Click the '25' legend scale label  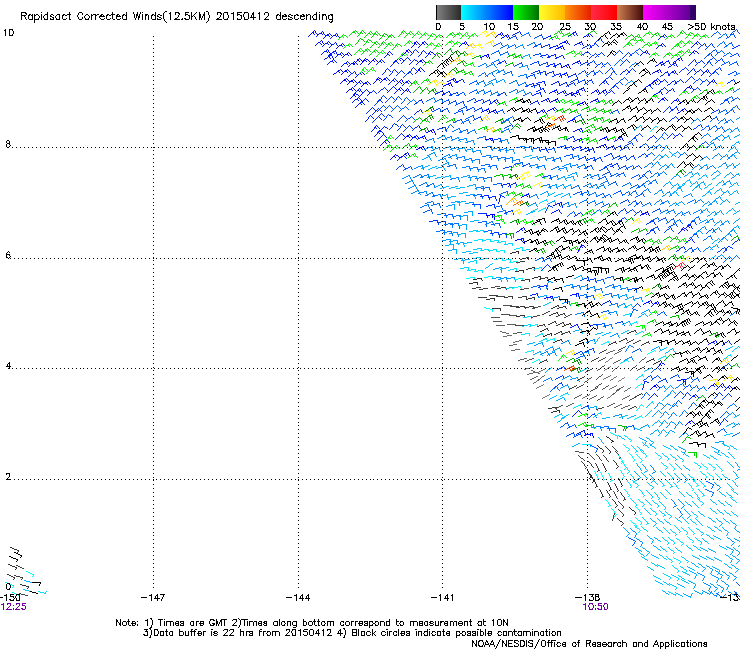(x=565, y=27)
